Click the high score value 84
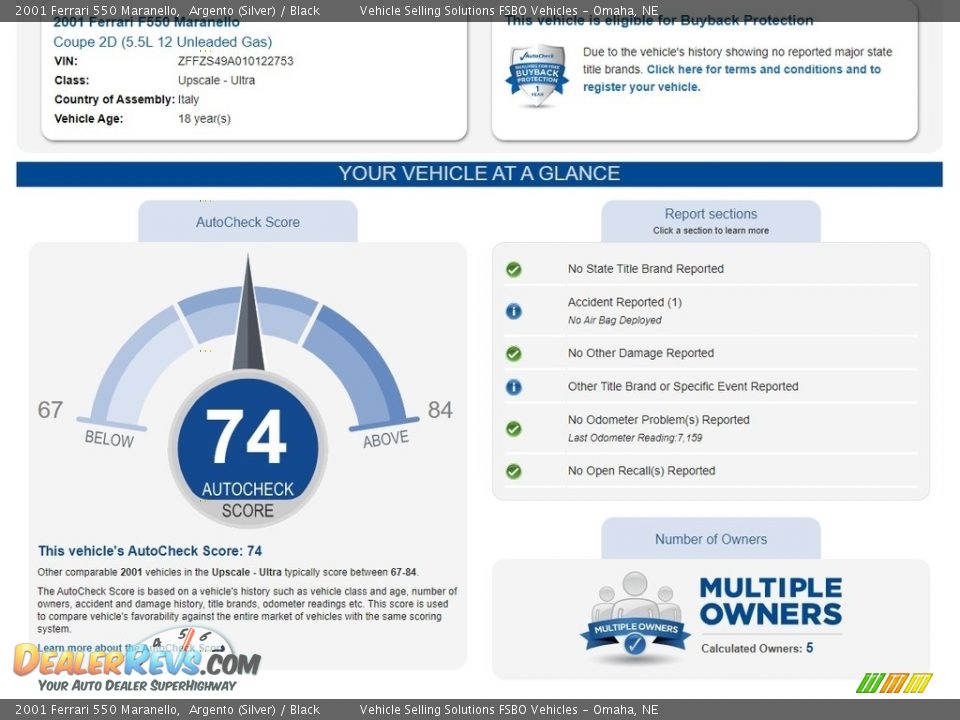960x720 pixels. (440, 410)
